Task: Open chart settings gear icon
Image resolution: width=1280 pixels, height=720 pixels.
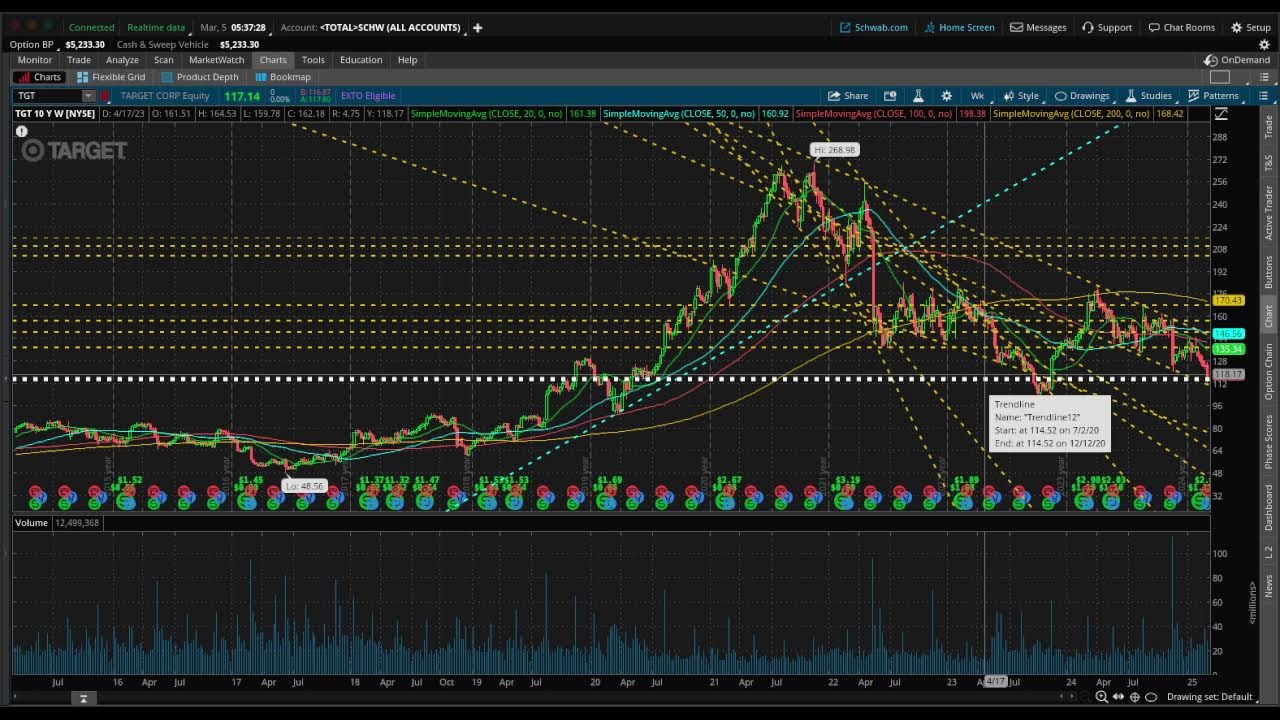Action: pos(946,96)
